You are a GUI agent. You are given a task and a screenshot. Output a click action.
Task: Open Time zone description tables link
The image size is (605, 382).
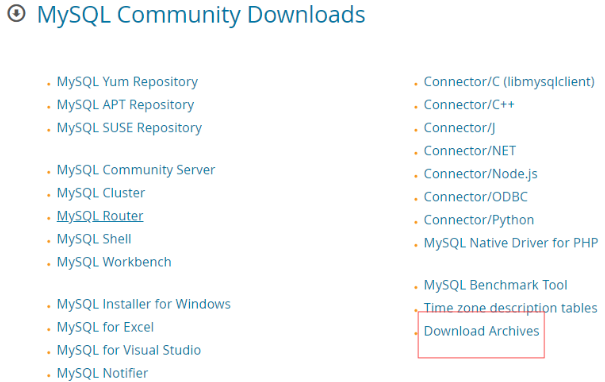(510, 308)
